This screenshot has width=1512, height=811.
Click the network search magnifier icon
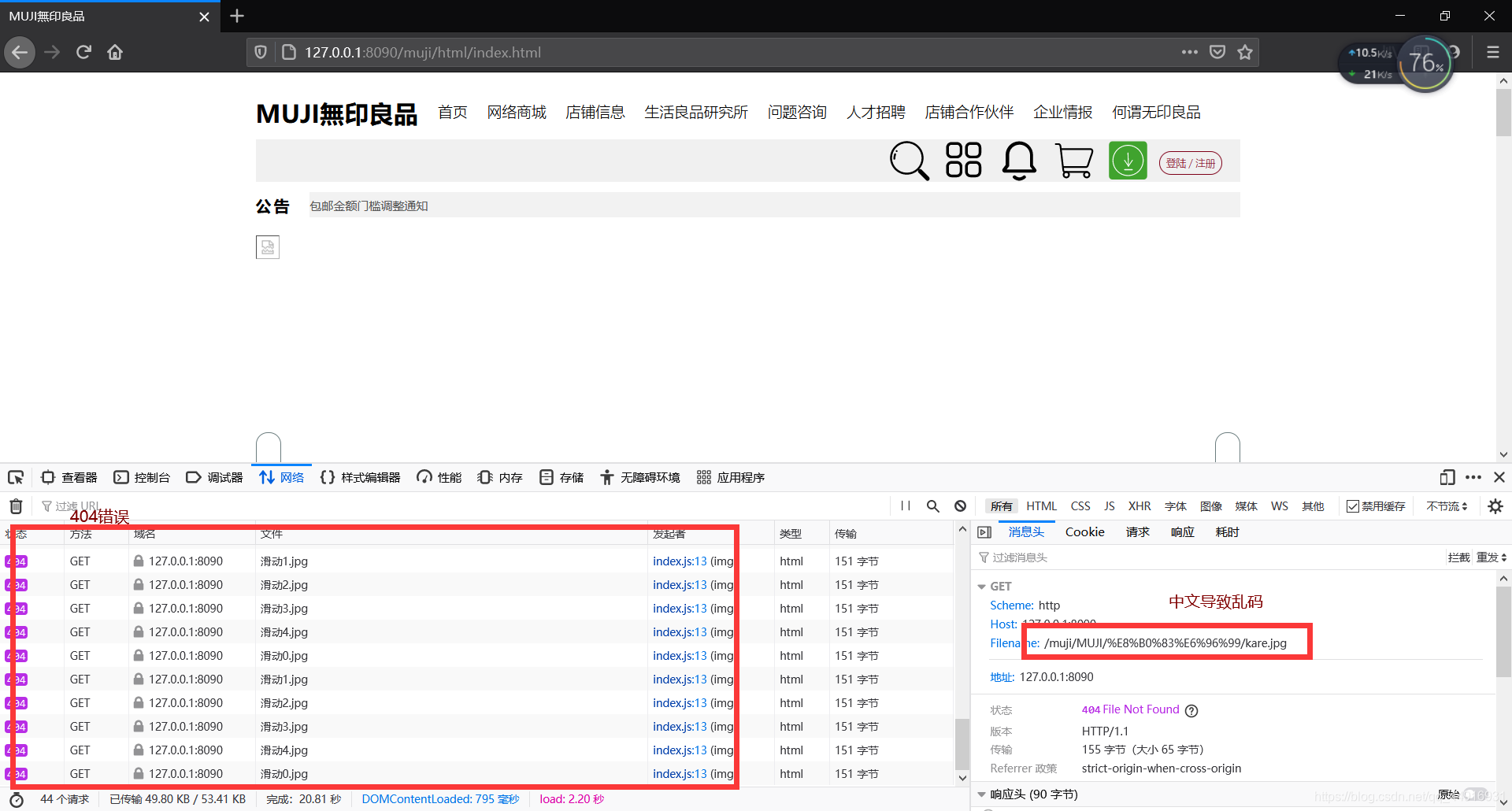(933, 506)
